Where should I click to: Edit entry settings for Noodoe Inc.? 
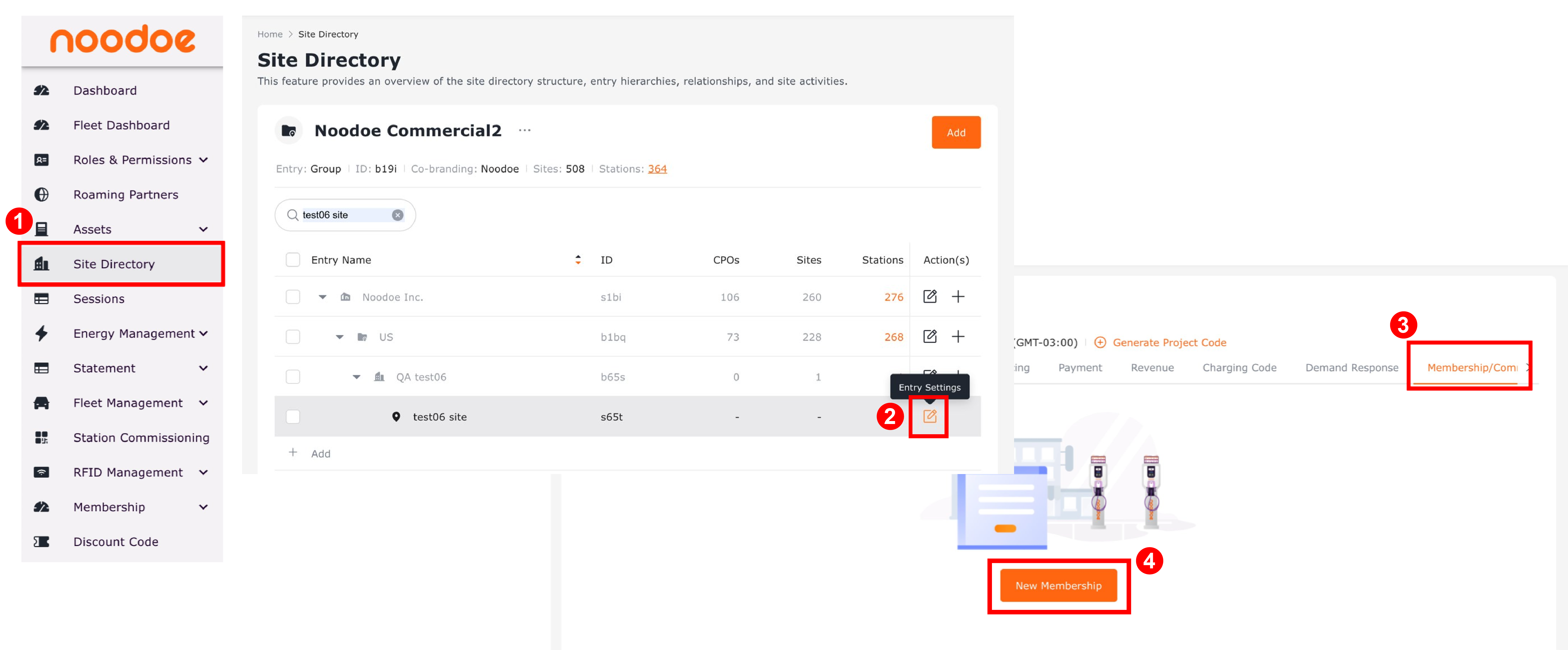coord(929,297)
